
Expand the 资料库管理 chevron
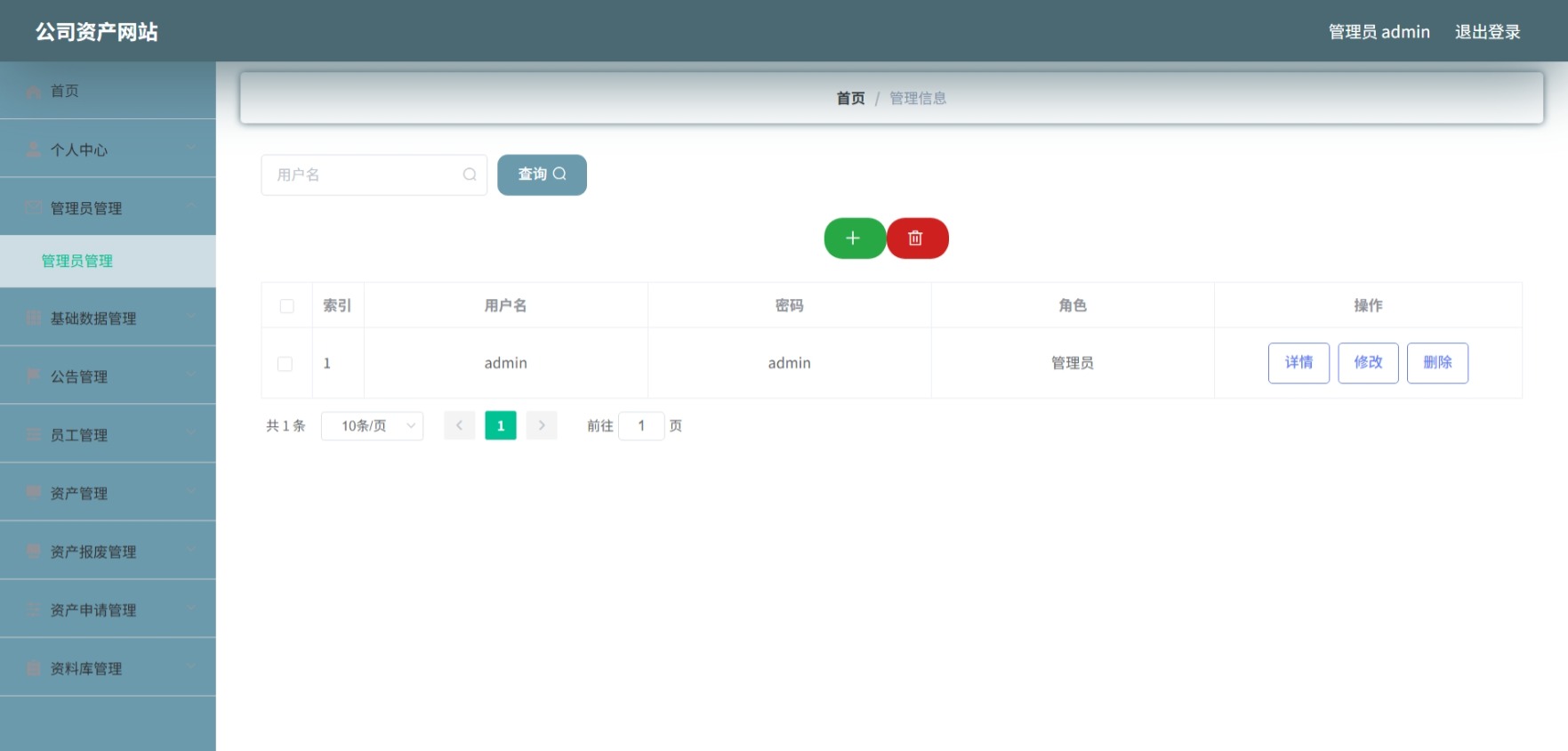tap(191, 666)
